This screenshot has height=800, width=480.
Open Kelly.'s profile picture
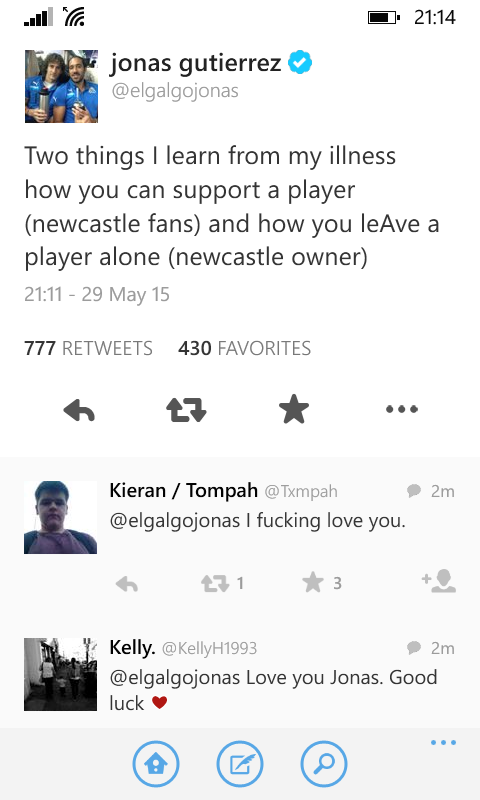pos(60,674)
